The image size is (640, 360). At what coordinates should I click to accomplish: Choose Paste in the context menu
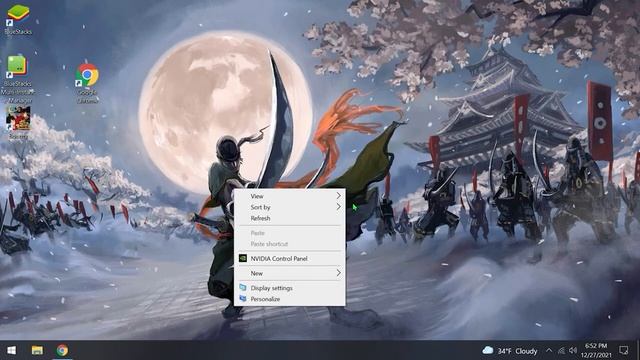(x=290, y=233)
